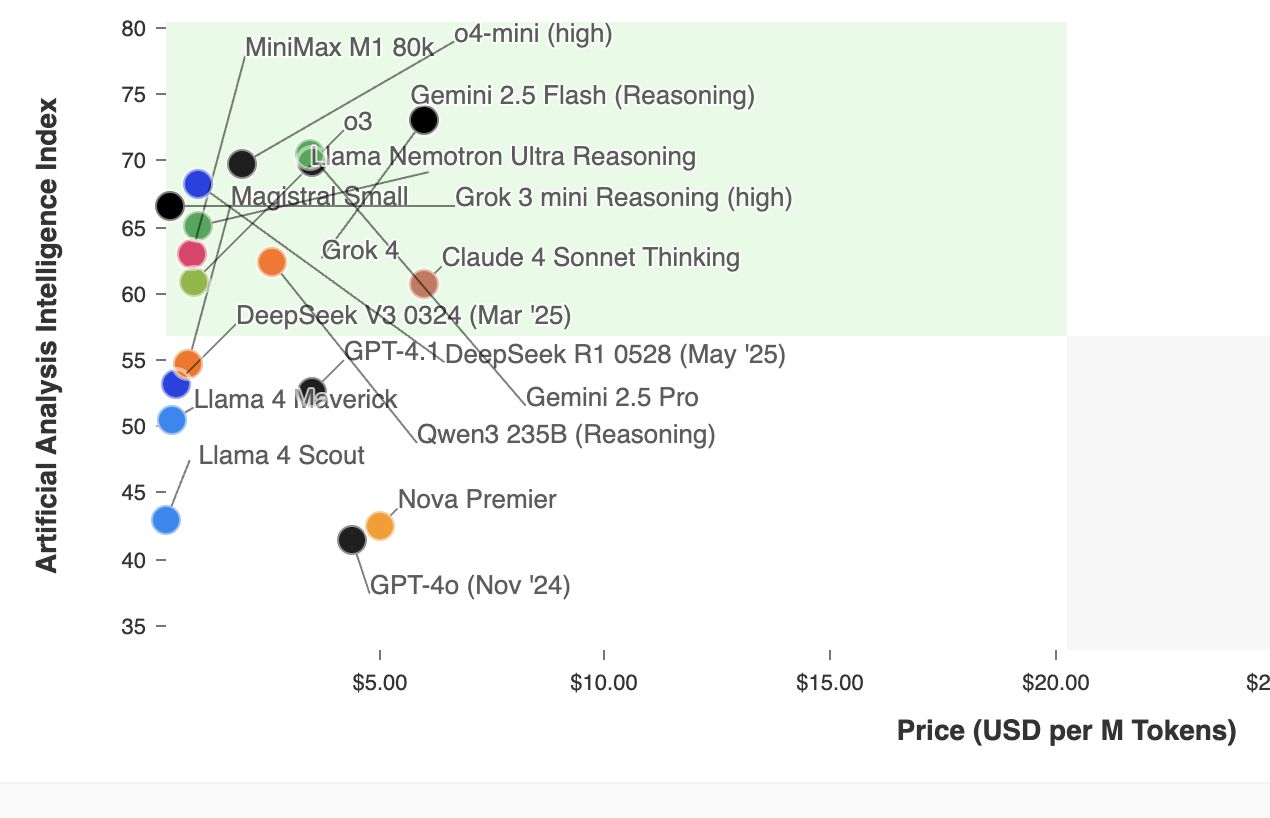Click the Qwen3 235B (Reasoning) orange point
The width and height of the screenshot is (1270, 818).
pyautogui.click(x=271, y=262)
